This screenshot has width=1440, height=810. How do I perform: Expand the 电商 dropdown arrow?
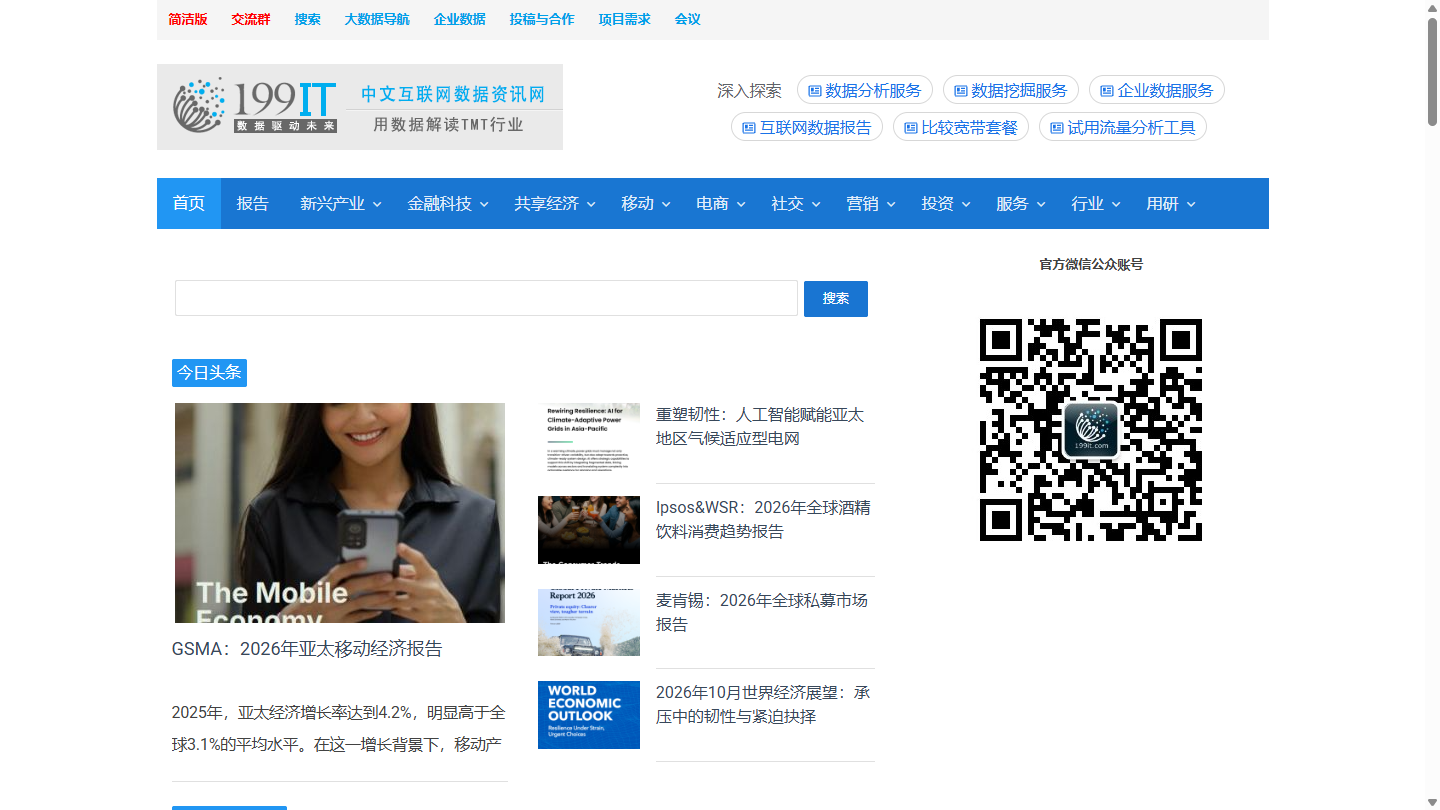[x=741, y=204]
